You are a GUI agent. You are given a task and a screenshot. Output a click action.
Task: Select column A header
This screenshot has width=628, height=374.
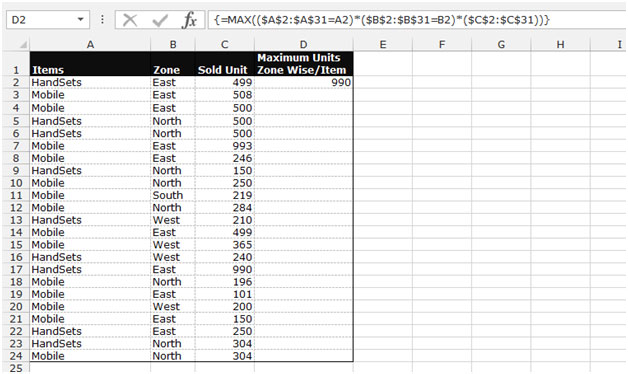[90, 44]
